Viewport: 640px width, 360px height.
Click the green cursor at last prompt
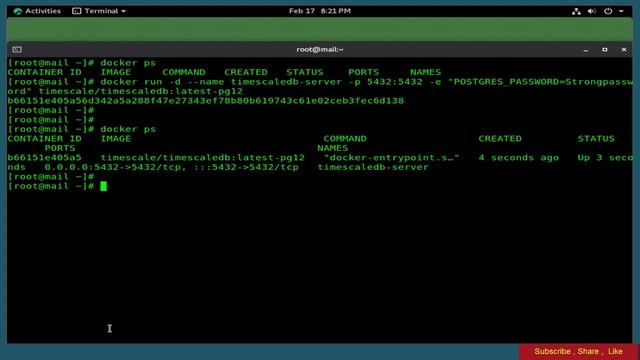(x=103, y=187)
